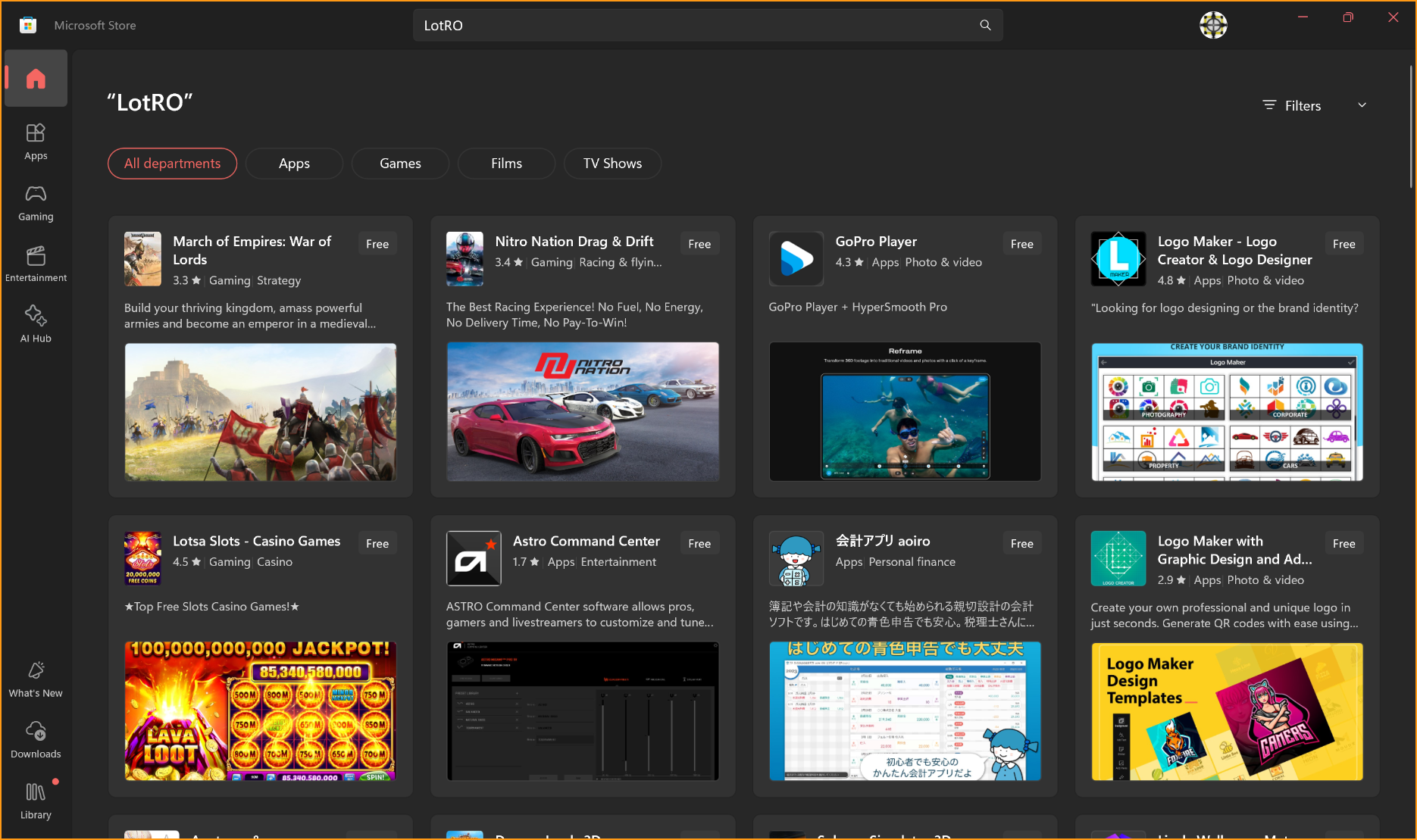1417x840 pixels.
Task: Click Free button on Nitro Nation
Action: click(x=699, y=244)
